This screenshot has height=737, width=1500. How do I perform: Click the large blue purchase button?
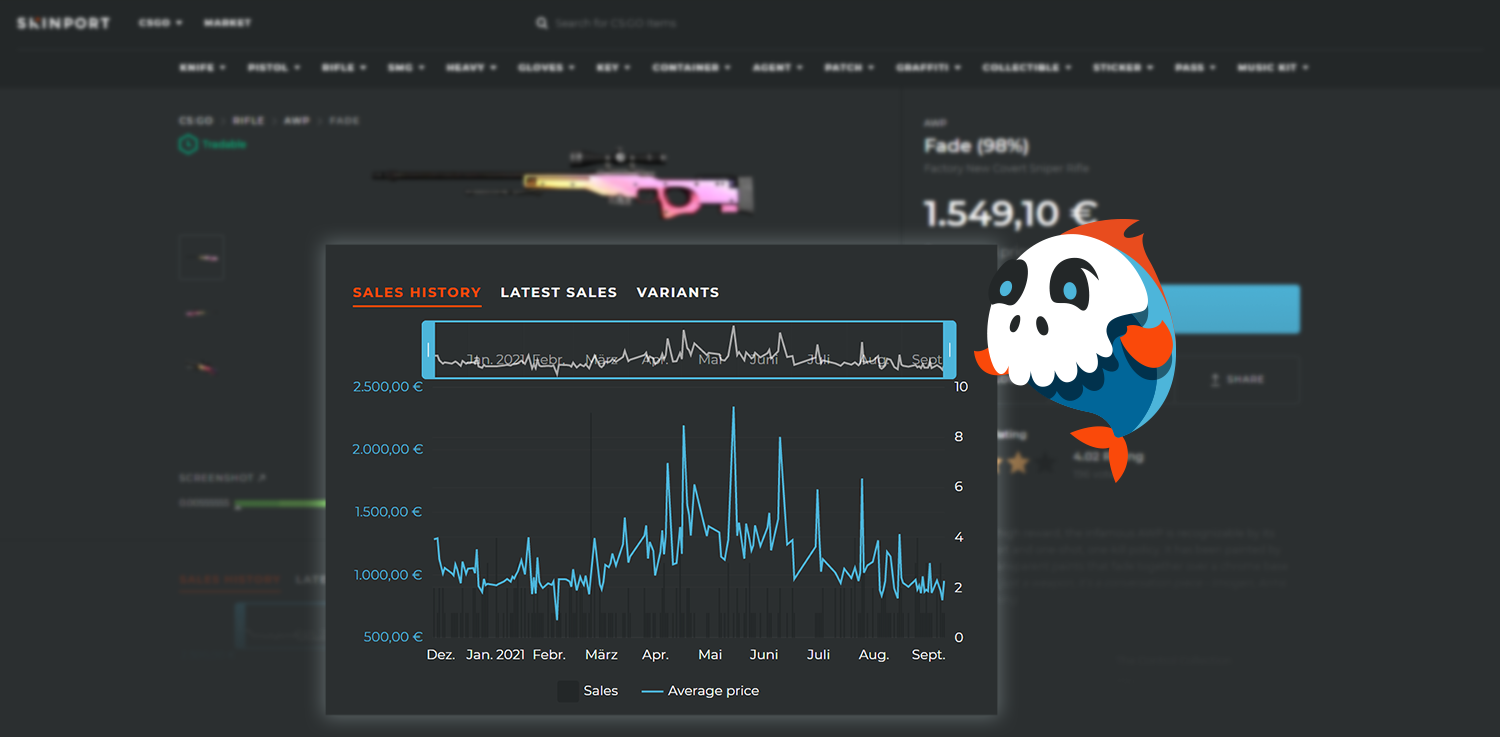point(1238,309)
